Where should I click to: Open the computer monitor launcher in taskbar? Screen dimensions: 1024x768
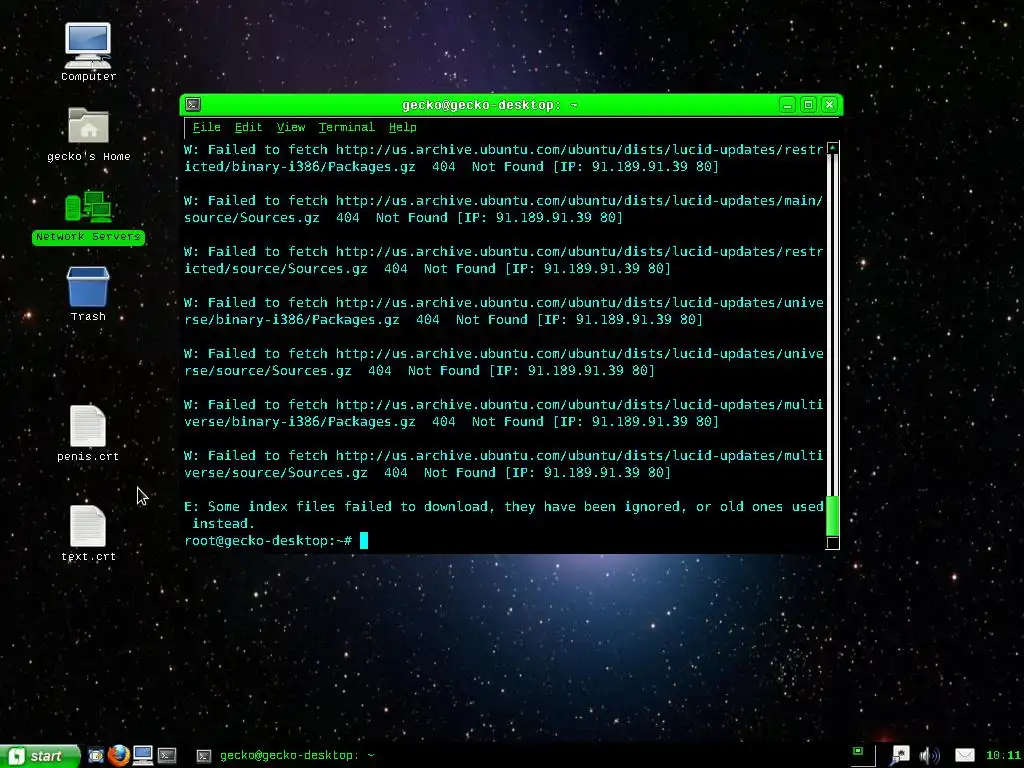143,756
